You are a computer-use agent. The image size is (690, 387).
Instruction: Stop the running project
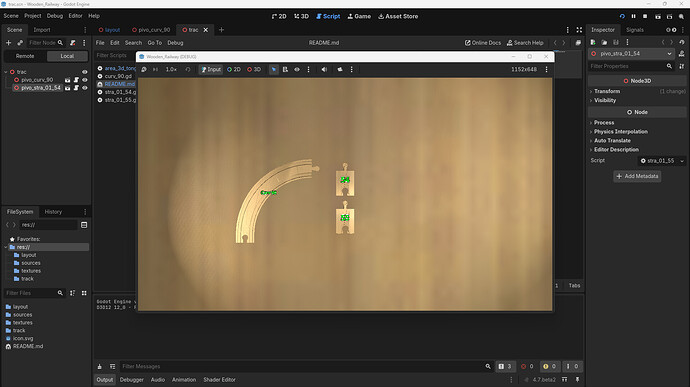[645, 16]
